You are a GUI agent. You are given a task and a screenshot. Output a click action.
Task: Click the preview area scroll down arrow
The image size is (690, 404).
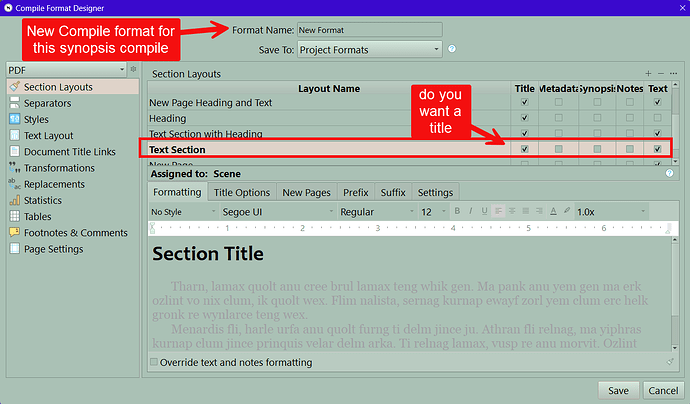click(x=675, y=348)
